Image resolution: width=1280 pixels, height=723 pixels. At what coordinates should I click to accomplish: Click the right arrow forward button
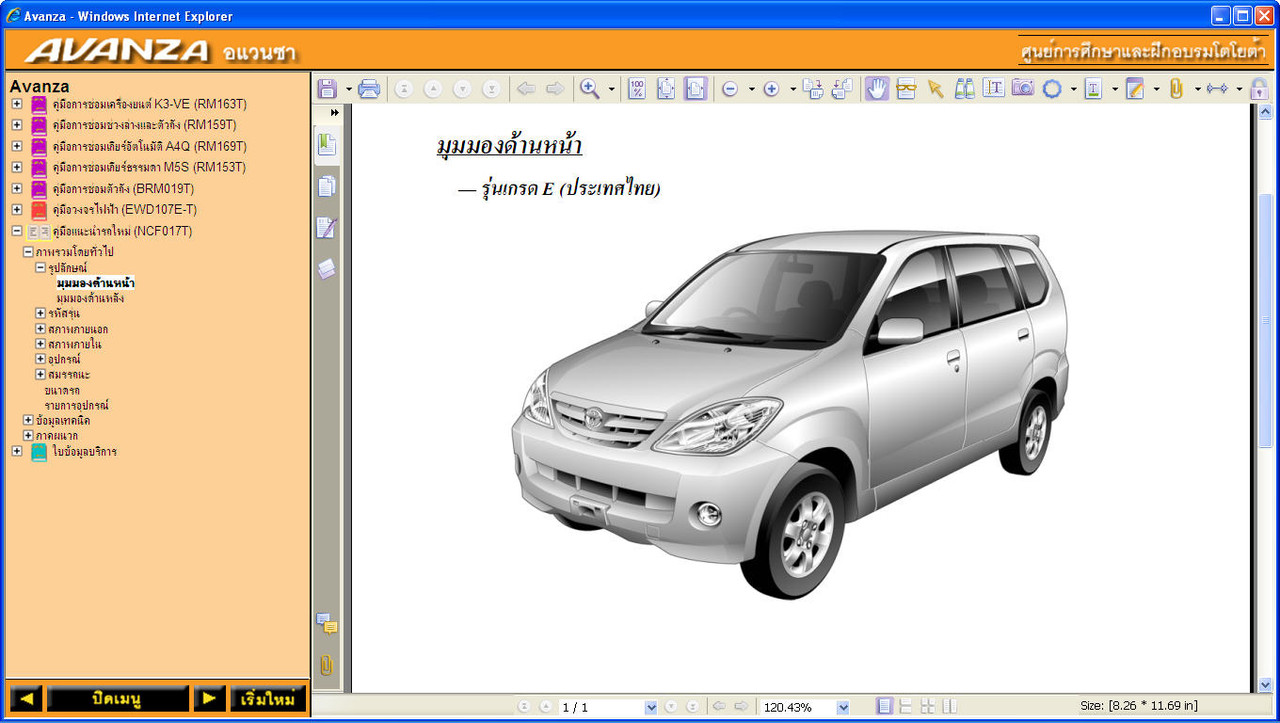pyautogui.click(x=209, y=699)
